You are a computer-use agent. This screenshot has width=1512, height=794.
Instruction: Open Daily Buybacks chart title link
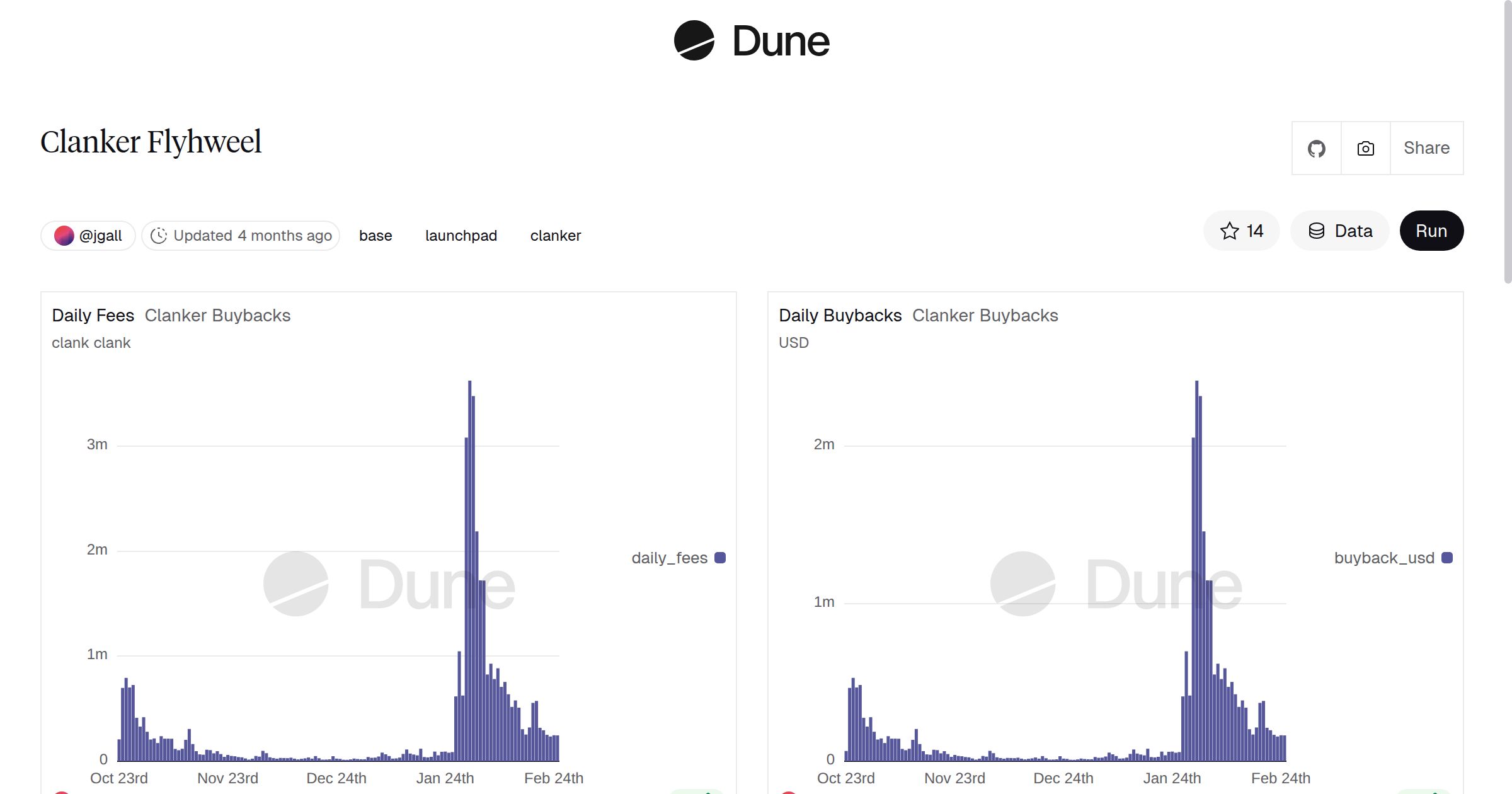click(840, 315)
